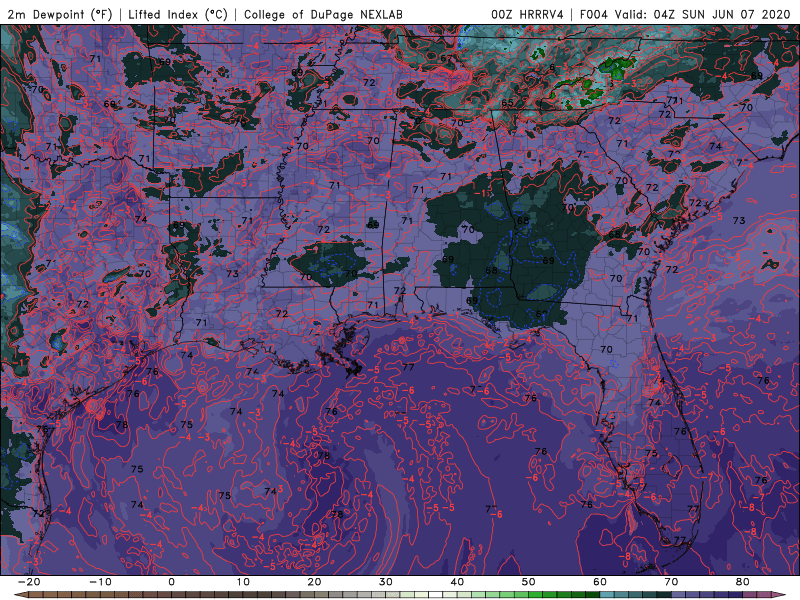This screenshot has width=800, height=600.
Task: Click the "2m Dewpoint (°F)" title text
Action: click(60, 14)
